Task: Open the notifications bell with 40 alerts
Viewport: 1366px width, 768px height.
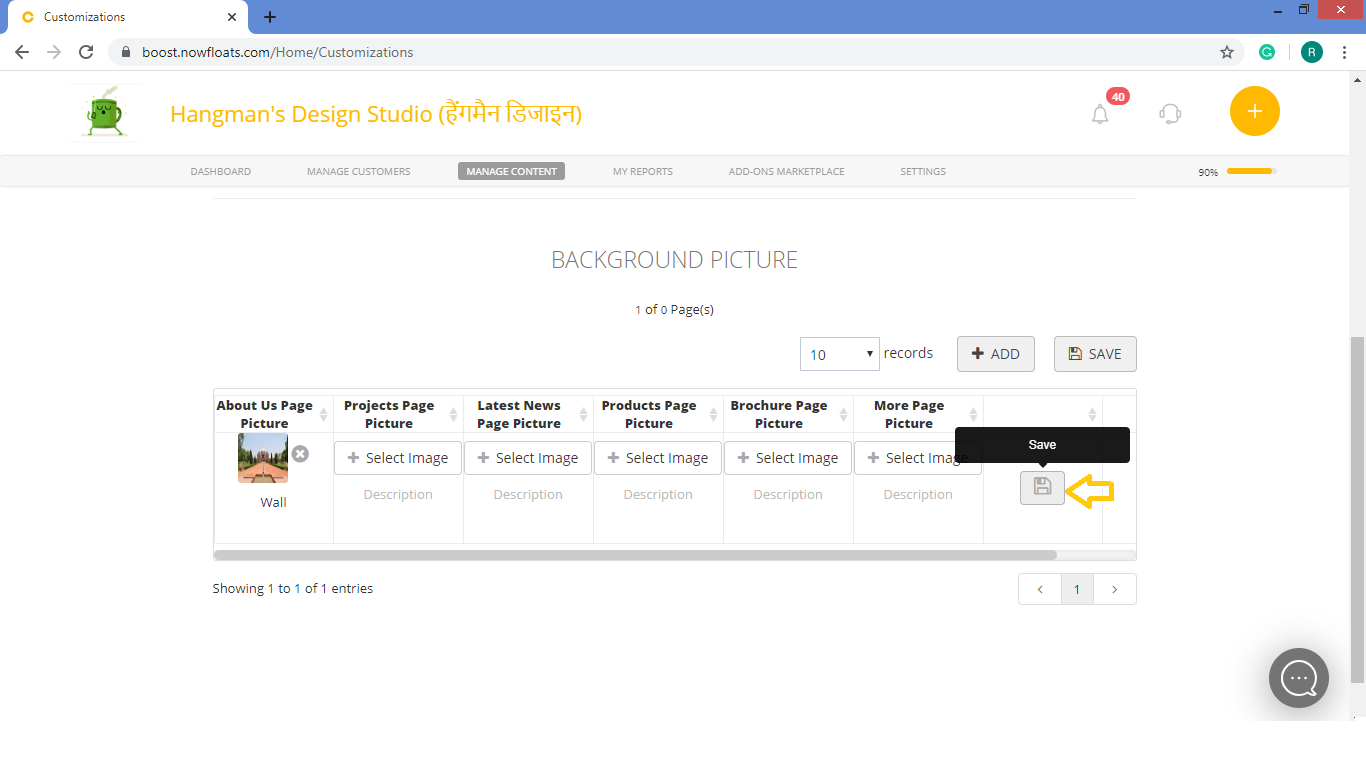Action: [x=1099, y=113]
